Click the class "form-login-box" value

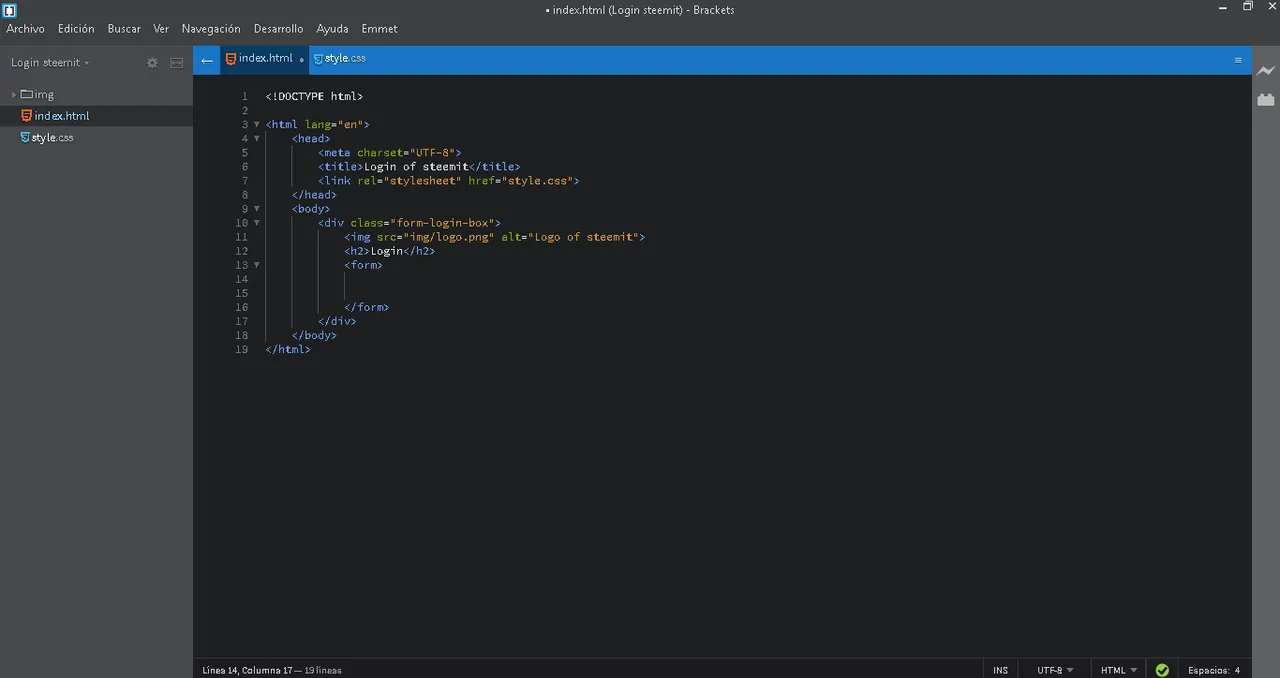pos(442,223)
